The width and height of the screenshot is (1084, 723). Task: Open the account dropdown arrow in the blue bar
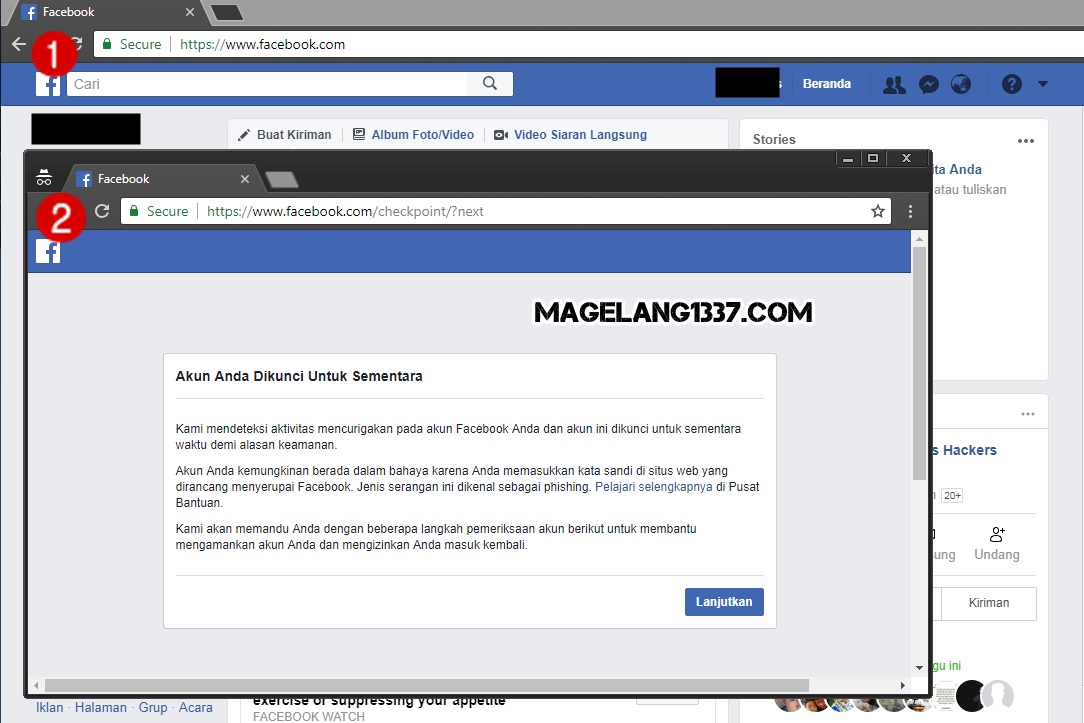tap(1044, 84)
